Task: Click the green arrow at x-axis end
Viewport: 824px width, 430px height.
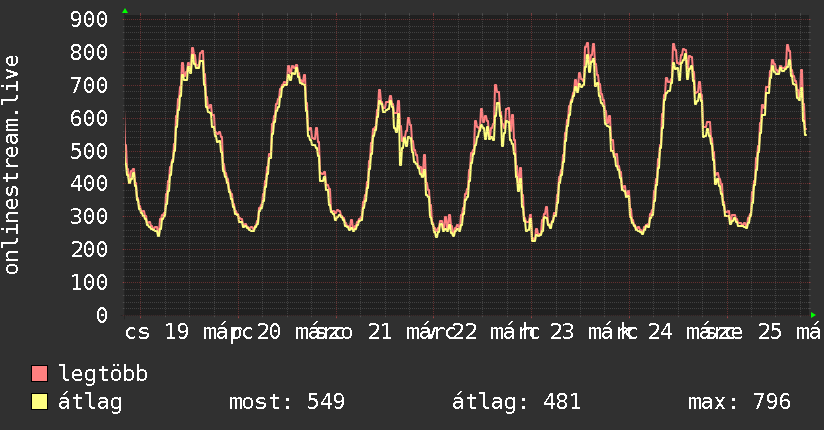Action: coord(813,315)
